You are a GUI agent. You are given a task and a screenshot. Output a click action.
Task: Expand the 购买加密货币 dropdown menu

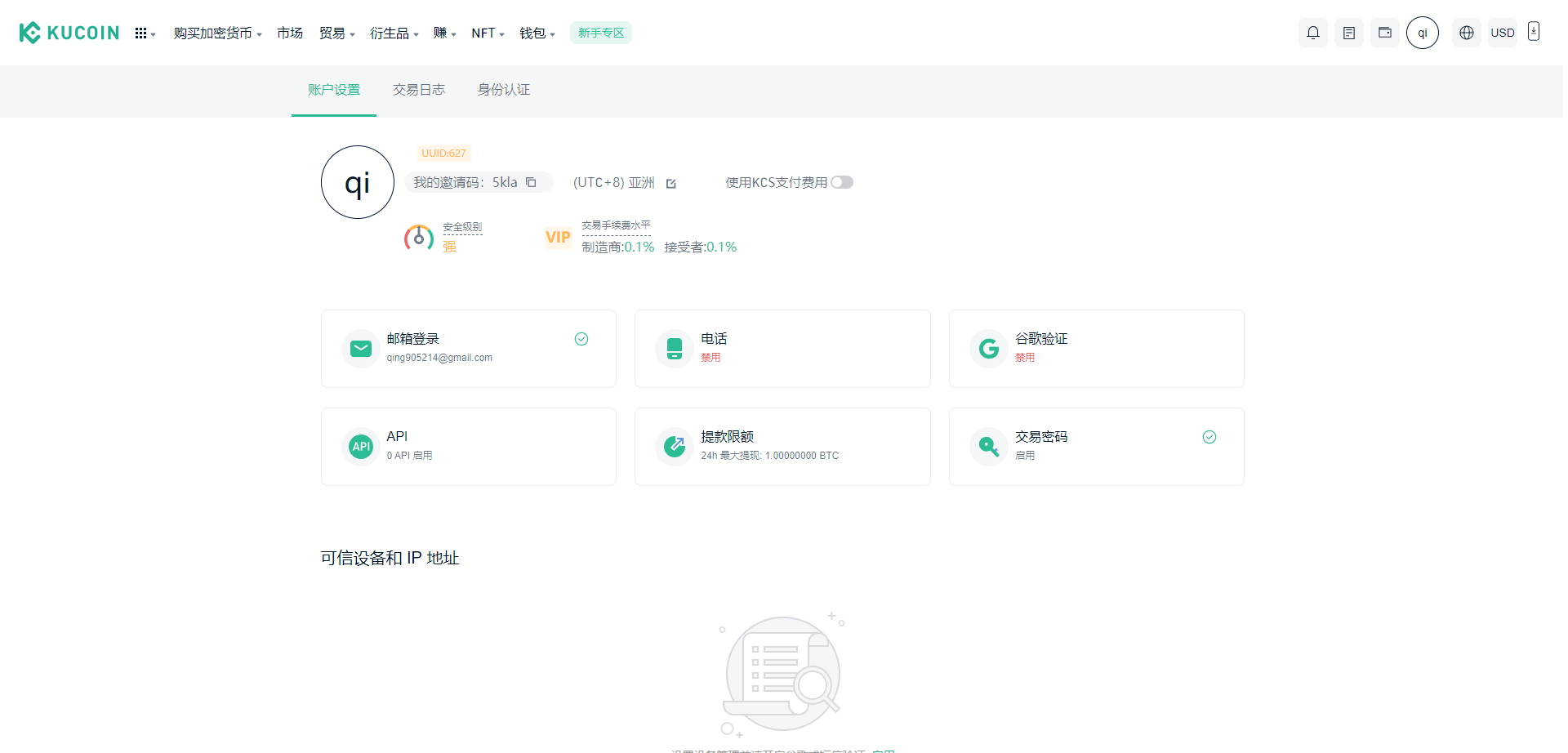tap(217, 33)
